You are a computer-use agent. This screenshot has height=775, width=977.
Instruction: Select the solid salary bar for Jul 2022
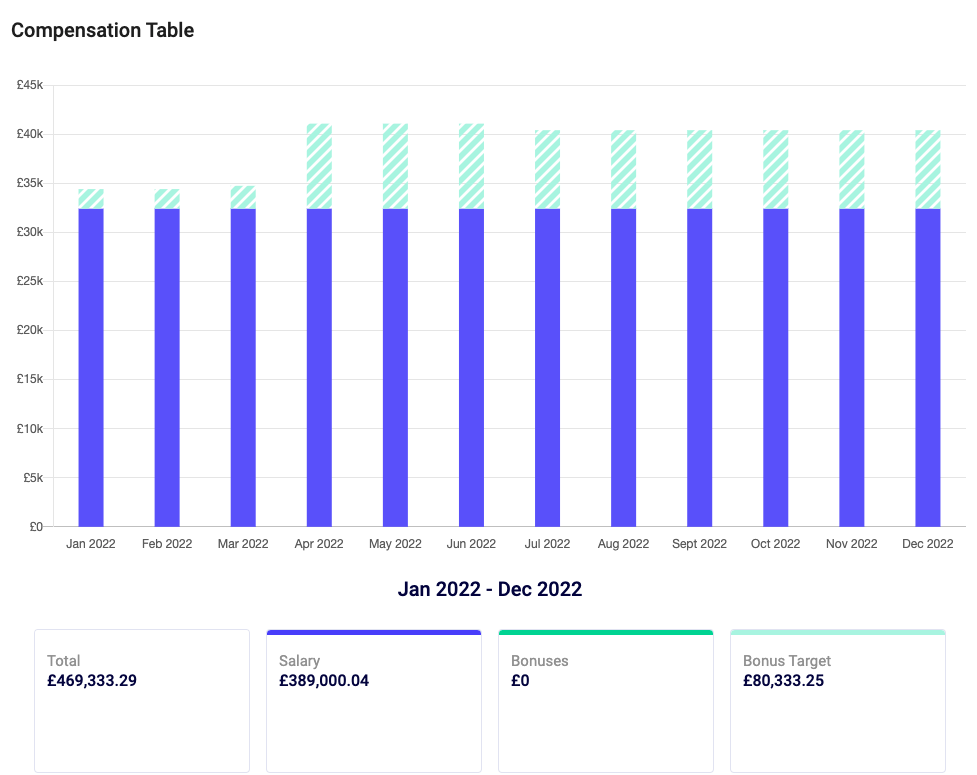point(547,367)
